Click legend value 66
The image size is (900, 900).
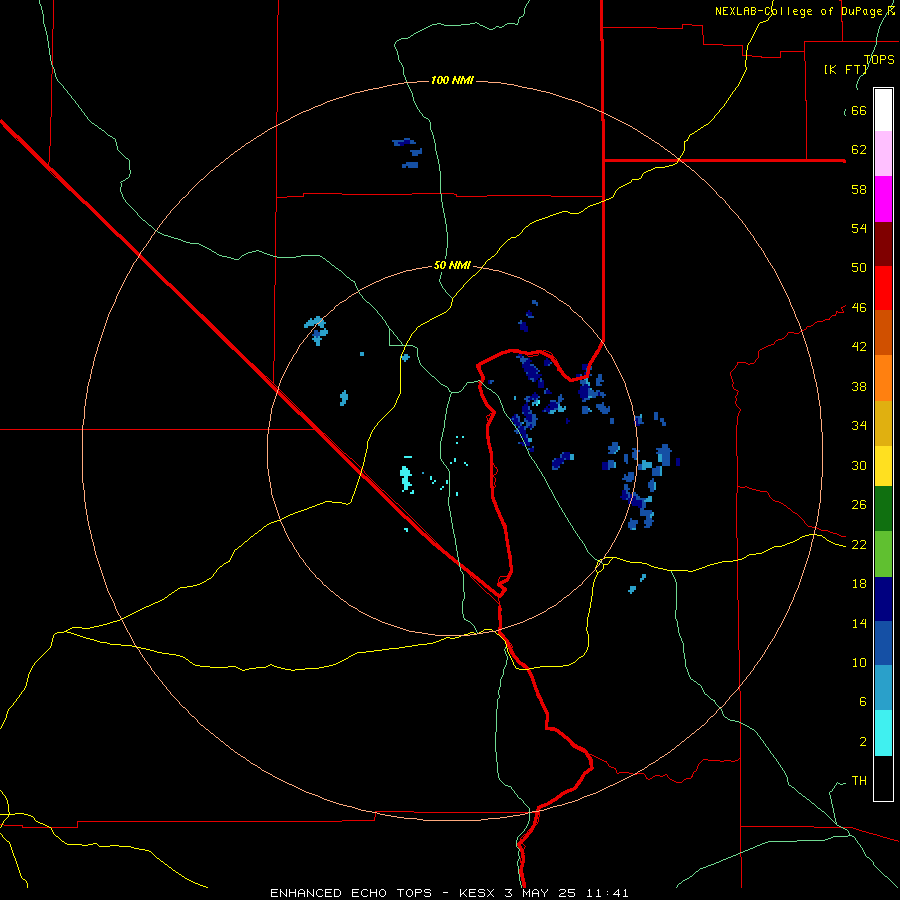pyautogui.click(x=859, y=111)
